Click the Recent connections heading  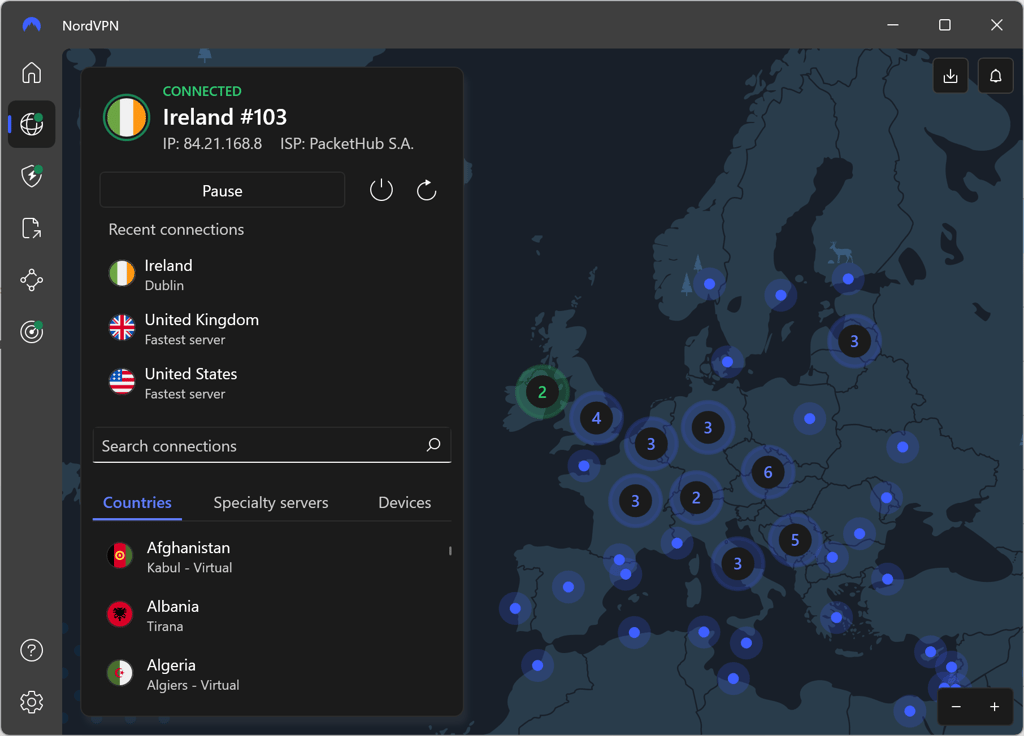[176, 229]
